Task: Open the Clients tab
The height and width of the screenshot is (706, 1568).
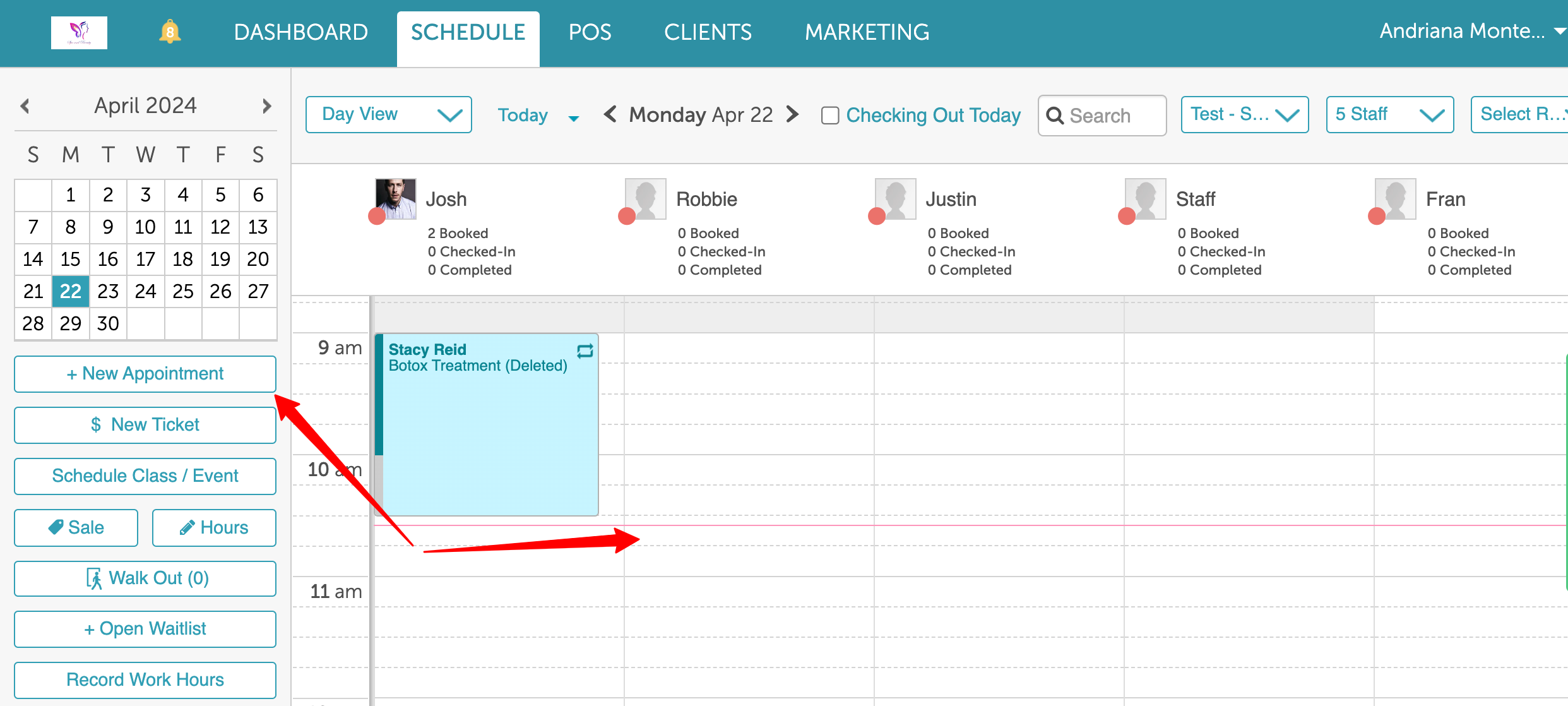Action: (x=708, y=32)
